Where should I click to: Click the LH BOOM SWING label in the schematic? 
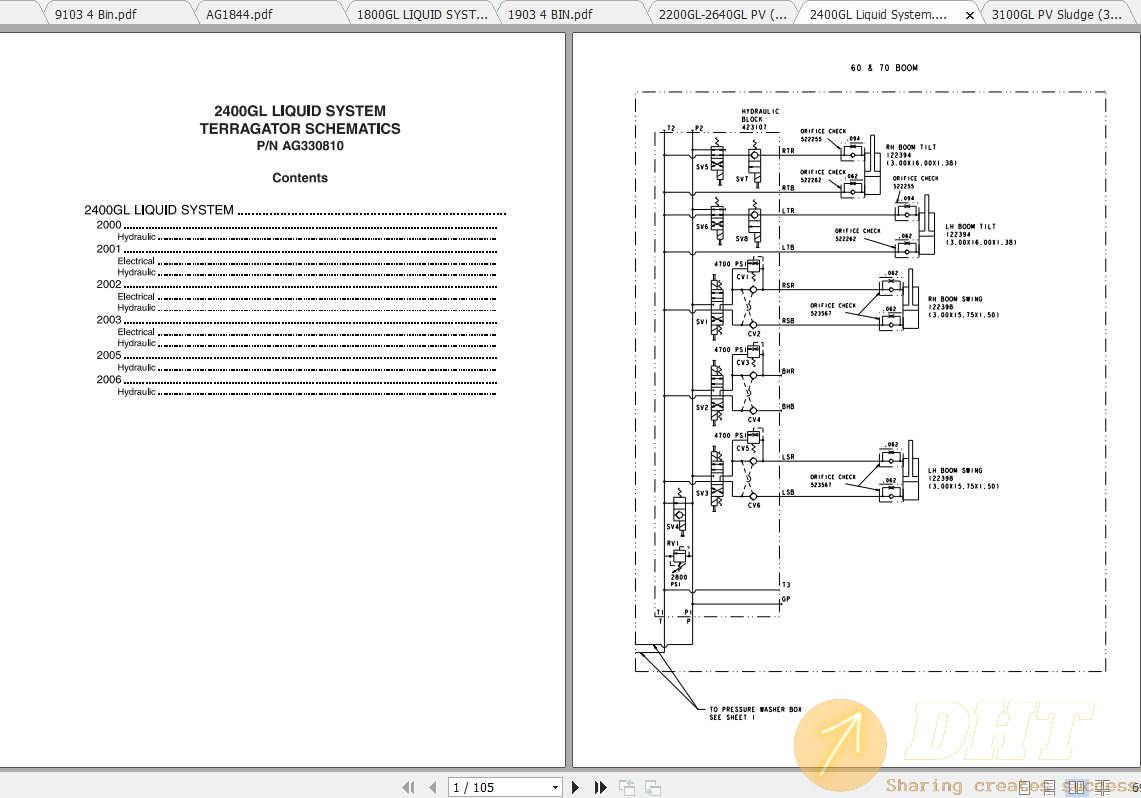click(955, 471)
